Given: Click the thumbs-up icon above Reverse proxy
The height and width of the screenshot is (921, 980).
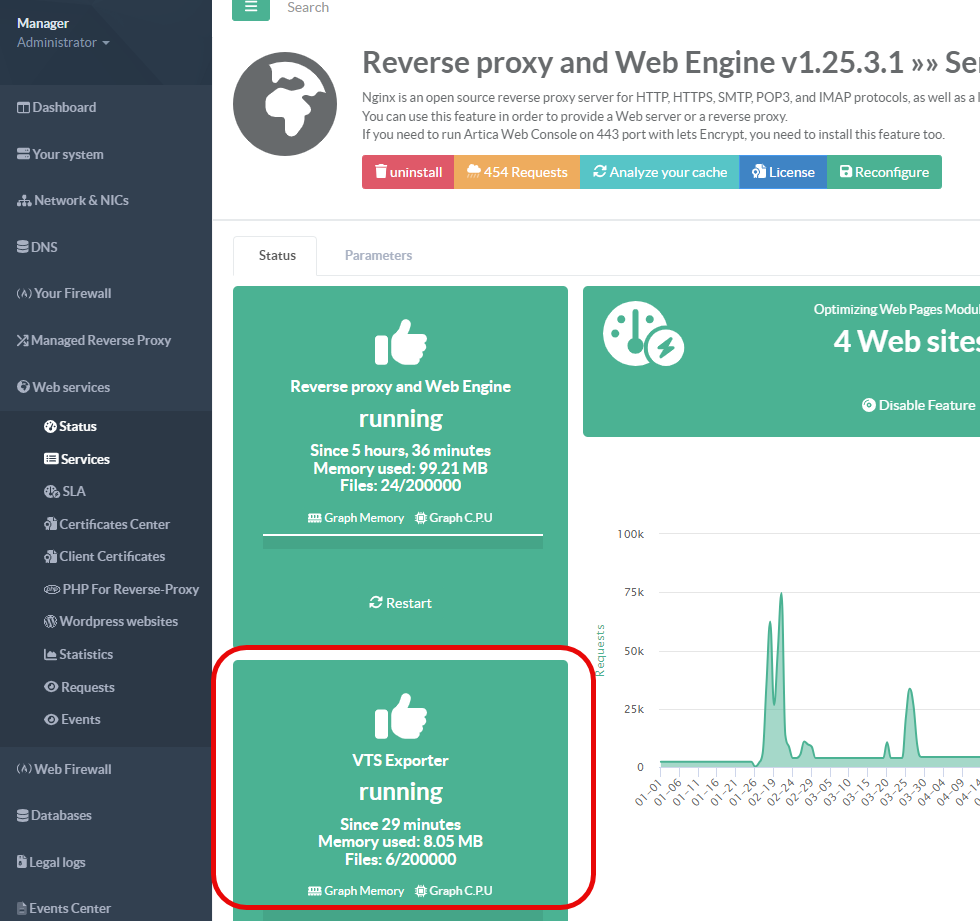Looking at the screenshot, I should [x=400, y=343].
